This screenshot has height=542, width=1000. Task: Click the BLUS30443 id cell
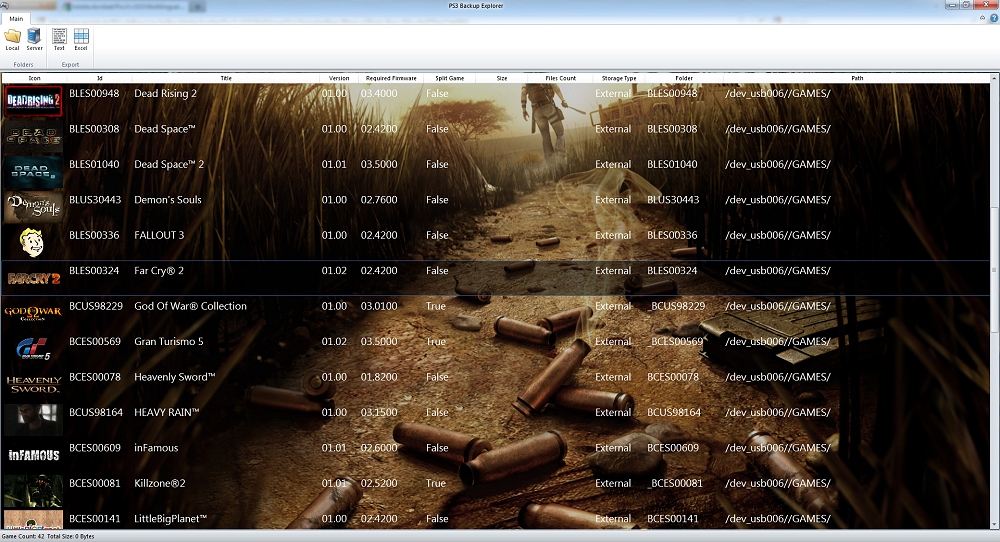coord(95,200)
